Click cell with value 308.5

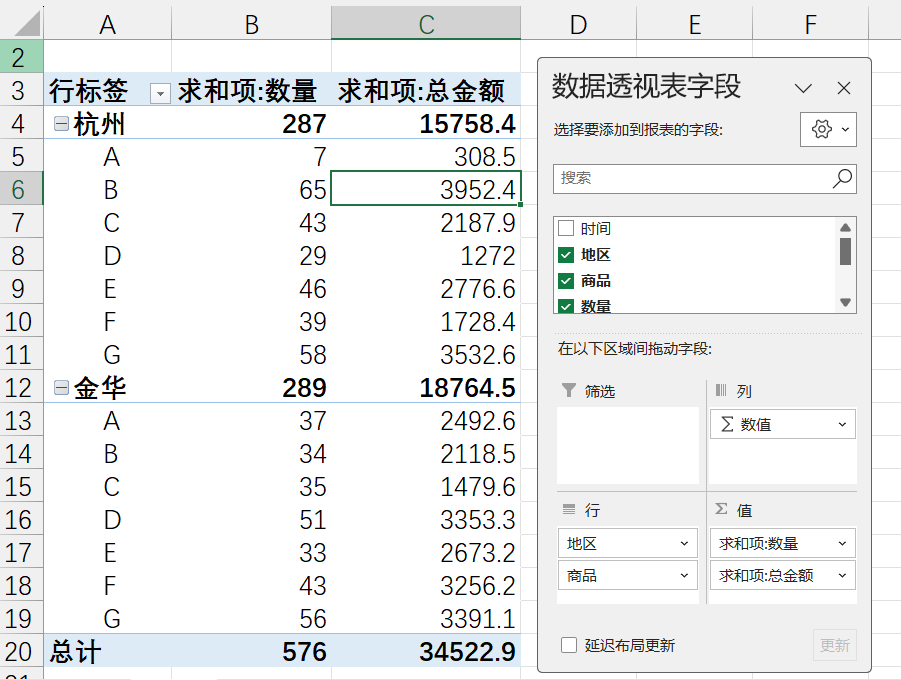point(426,156)
